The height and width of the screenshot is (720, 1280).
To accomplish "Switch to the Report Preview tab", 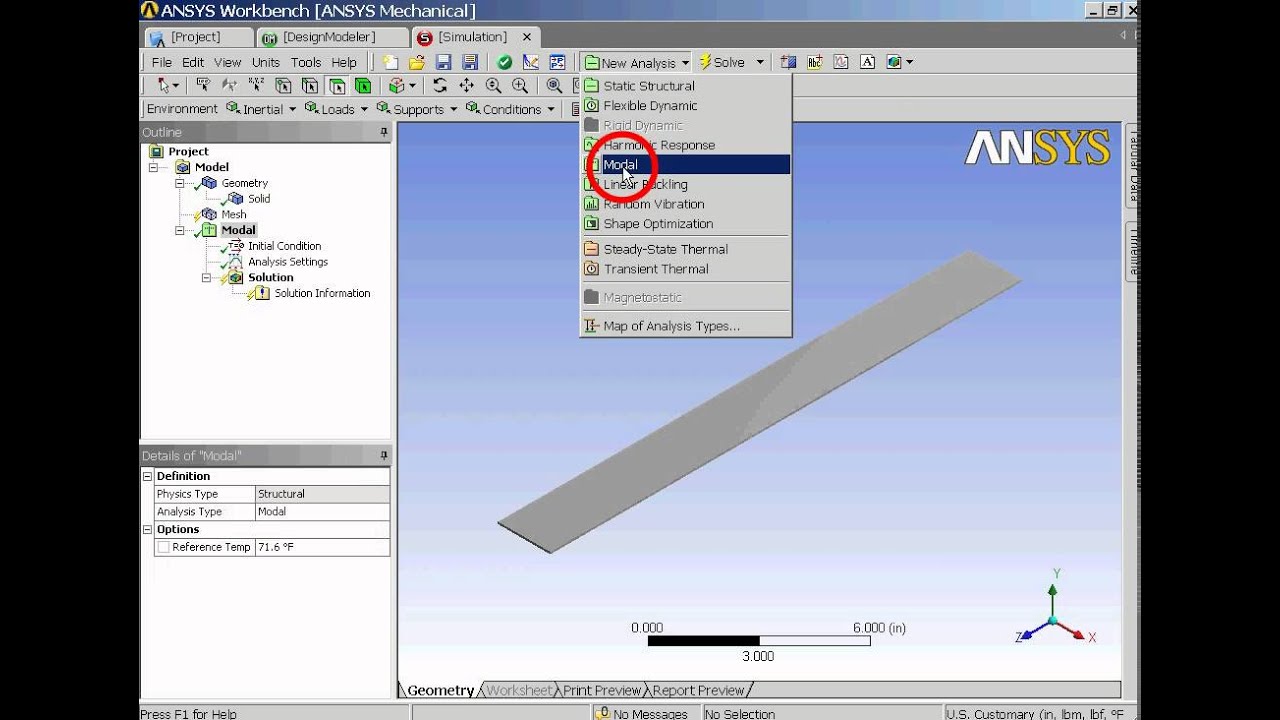I will point(698,690).
